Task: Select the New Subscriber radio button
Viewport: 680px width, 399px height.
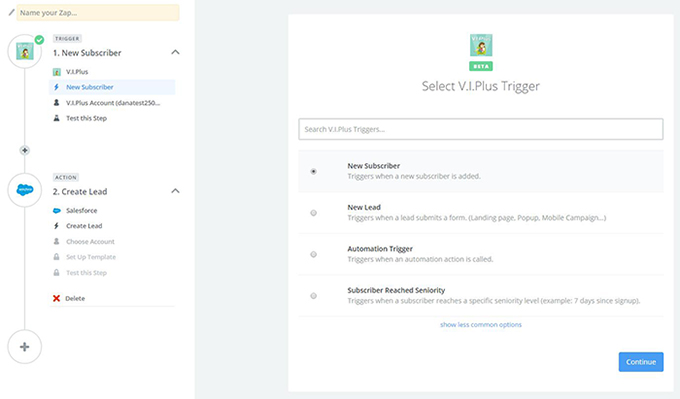Action: pyautogui.click(x=314, y=171)
